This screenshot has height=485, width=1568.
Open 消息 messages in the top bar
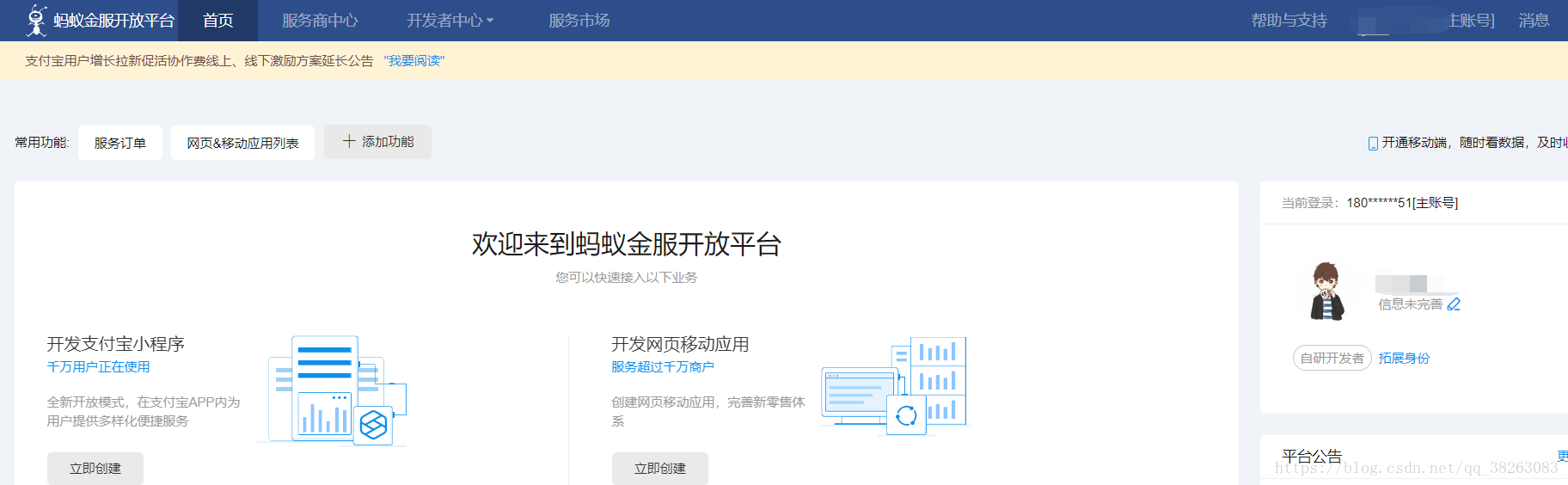(x=1534, y=21)
